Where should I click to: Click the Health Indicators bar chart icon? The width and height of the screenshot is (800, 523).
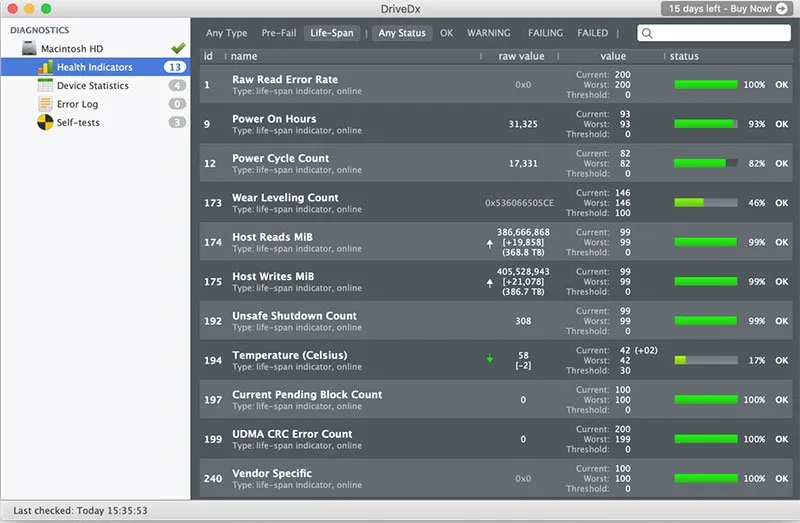pyautogui.click(x=45, y=67)
